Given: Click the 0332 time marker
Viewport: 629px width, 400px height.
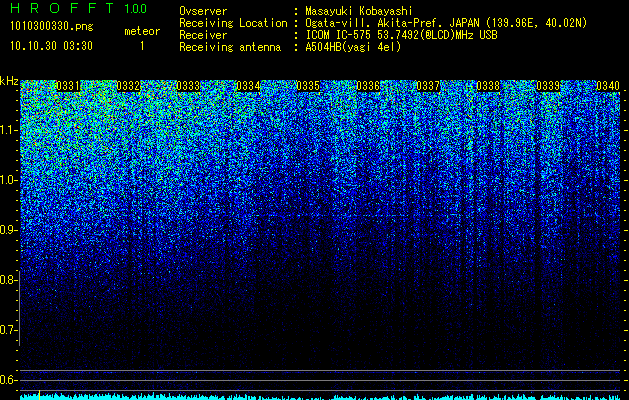Looking at the screenshot, I should coord(128,86).
